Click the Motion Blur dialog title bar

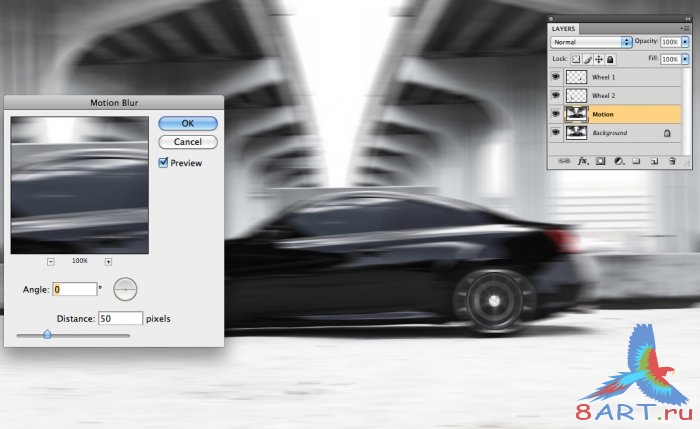(114, 103)
